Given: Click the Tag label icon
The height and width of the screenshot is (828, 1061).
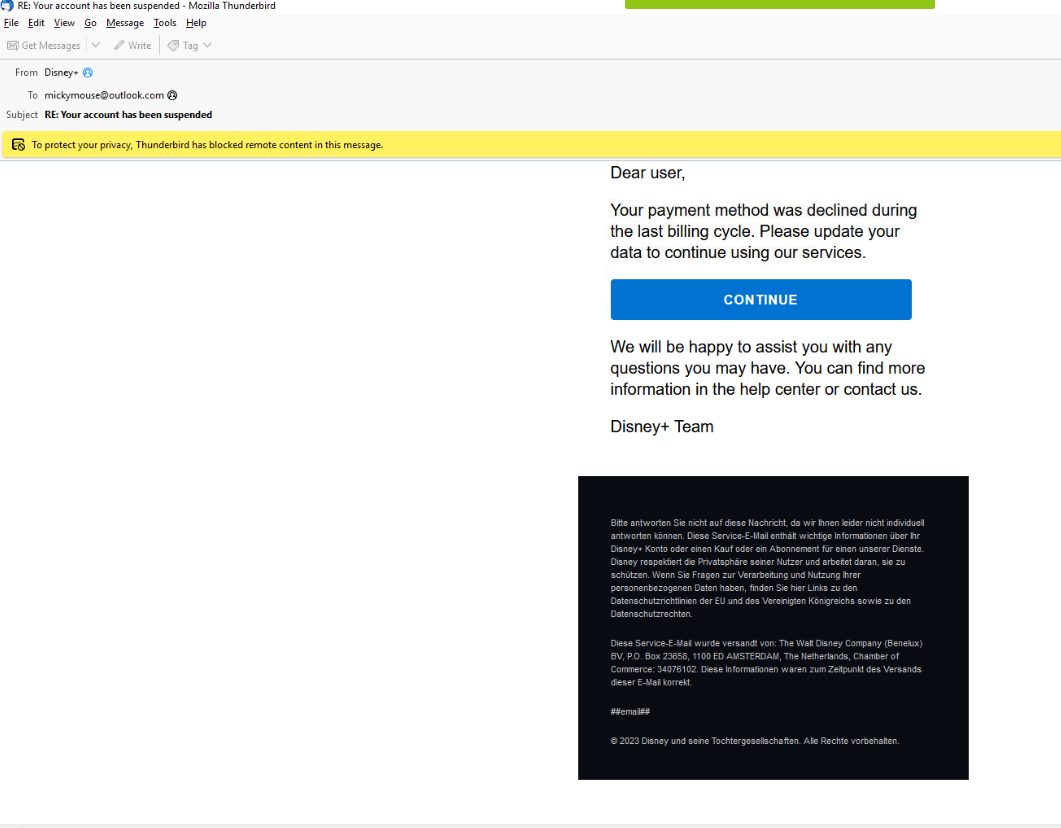Looking at the screenshot, I should tap(173, 45).
